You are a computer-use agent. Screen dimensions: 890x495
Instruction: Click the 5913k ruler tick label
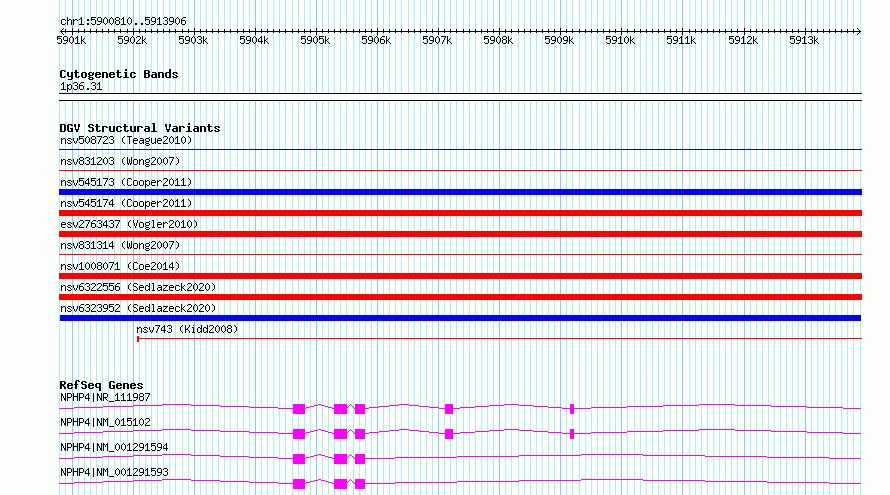coord(804,40)
